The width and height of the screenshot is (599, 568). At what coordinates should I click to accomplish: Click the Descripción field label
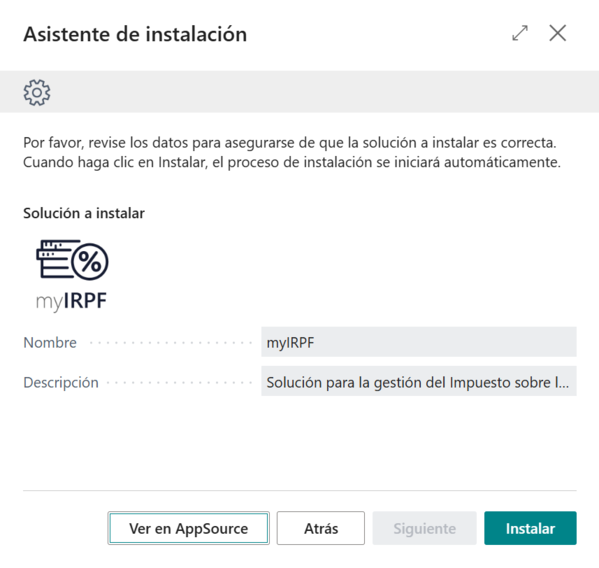[x=61, y=382]
